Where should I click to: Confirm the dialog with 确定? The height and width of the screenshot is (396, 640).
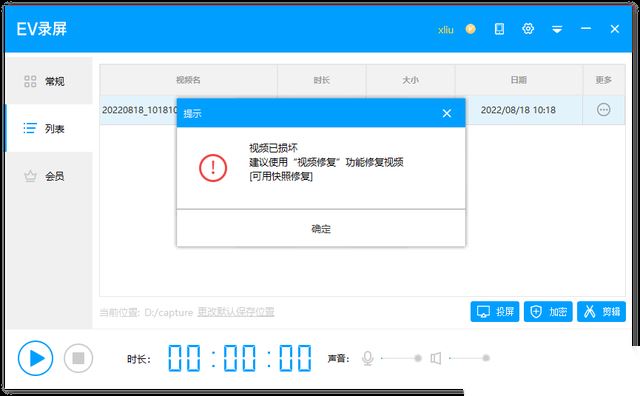(x=321, y=229)
